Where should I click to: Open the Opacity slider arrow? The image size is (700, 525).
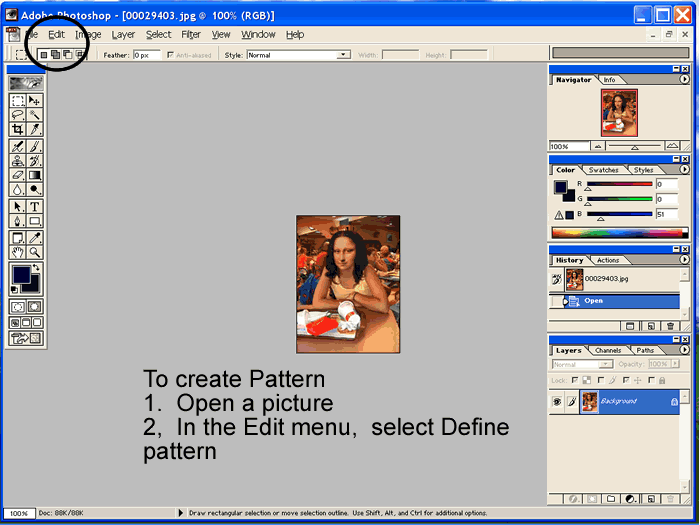pos(675,364)
